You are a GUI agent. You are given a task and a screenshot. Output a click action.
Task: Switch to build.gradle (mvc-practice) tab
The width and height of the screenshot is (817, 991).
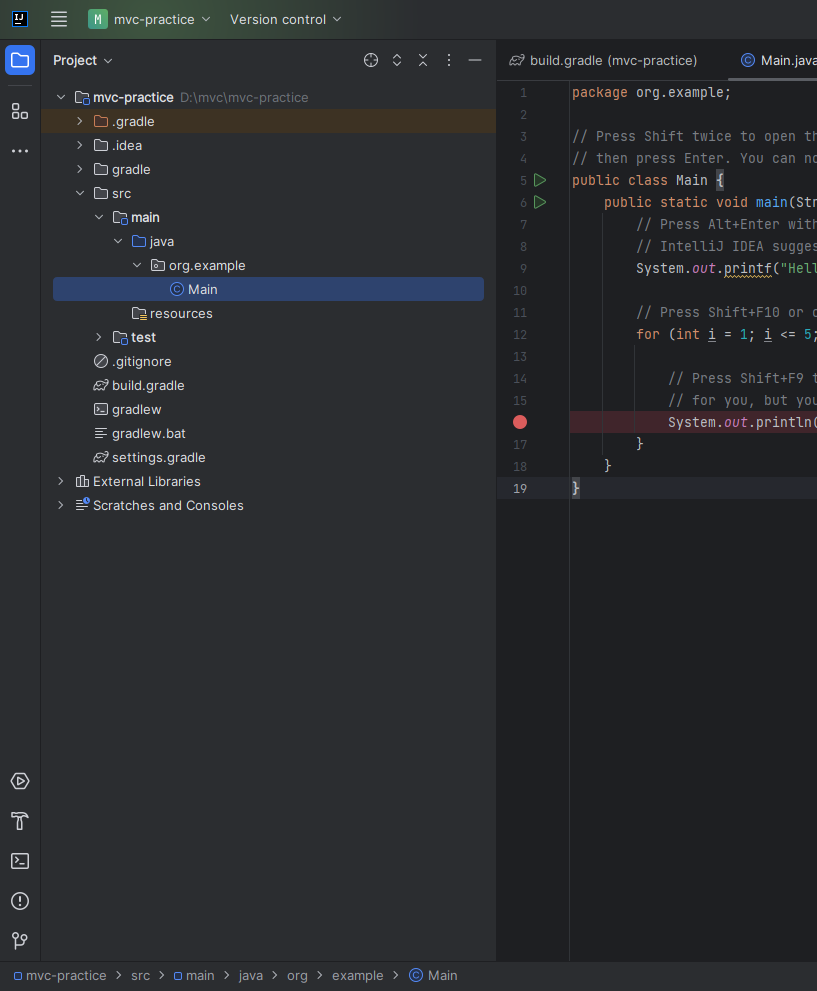(x=603, y=60)
